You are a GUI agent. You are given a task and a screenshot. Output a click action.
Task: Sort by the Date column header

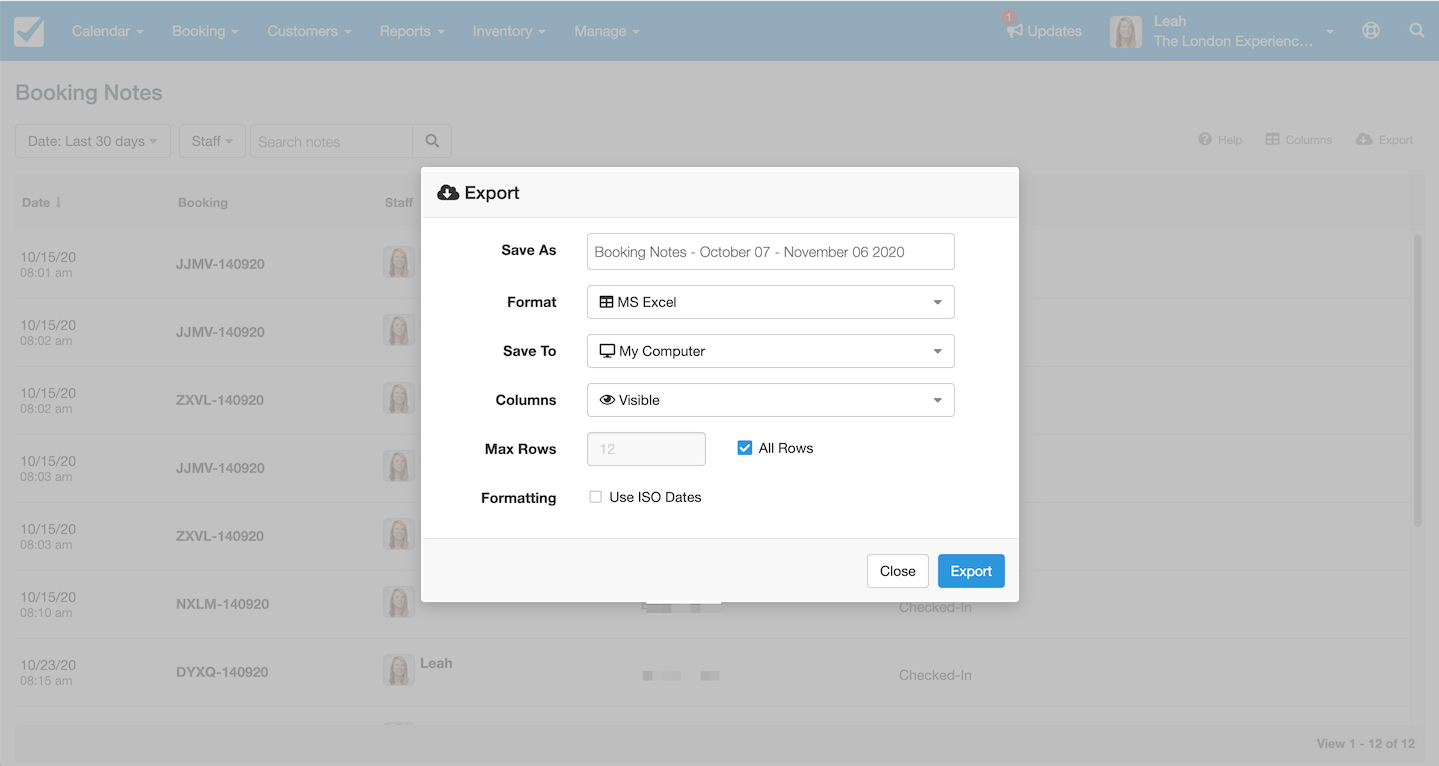(42, 202)
